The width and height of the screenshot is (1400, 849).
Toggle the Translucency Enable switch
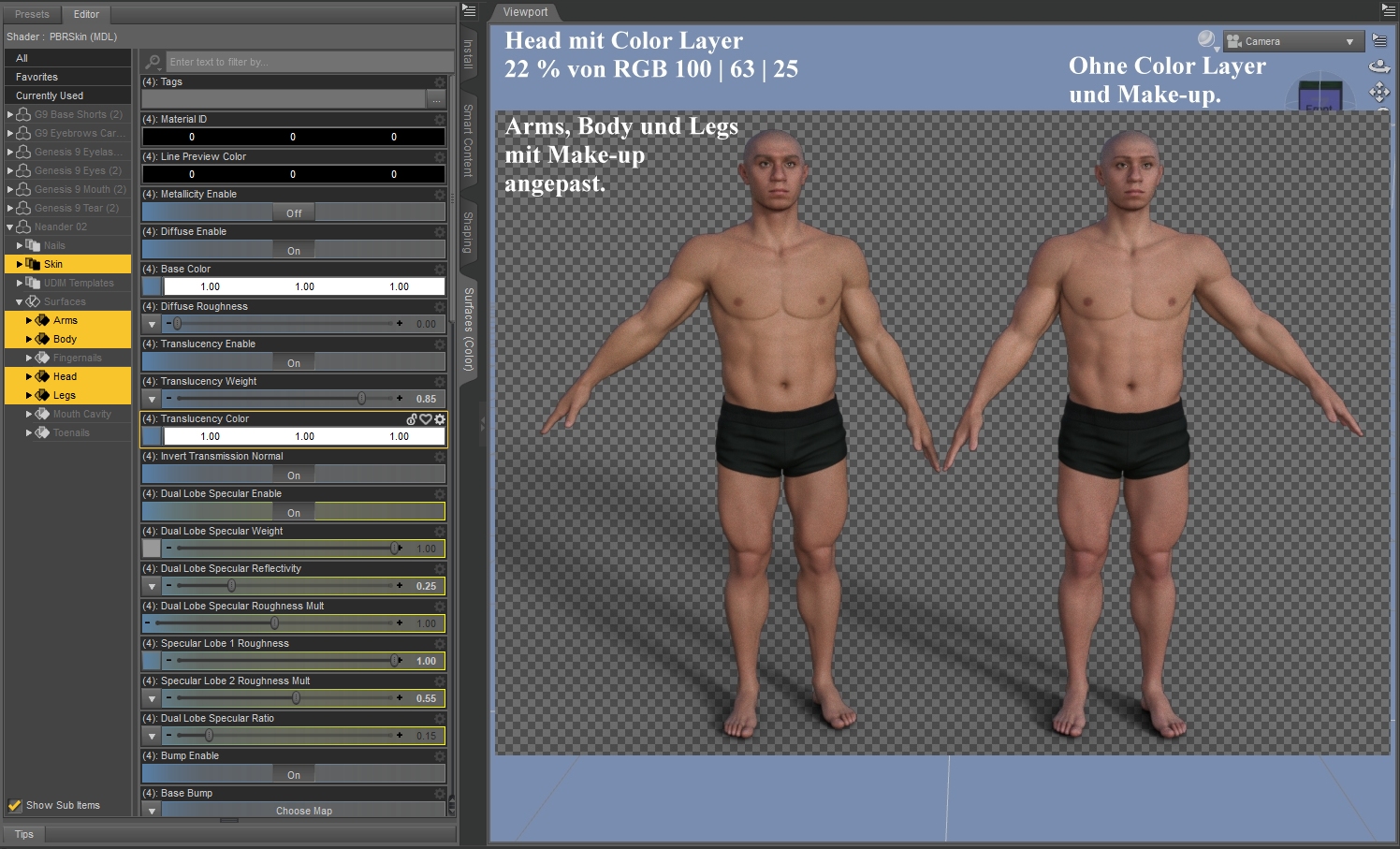click(294, 362)
